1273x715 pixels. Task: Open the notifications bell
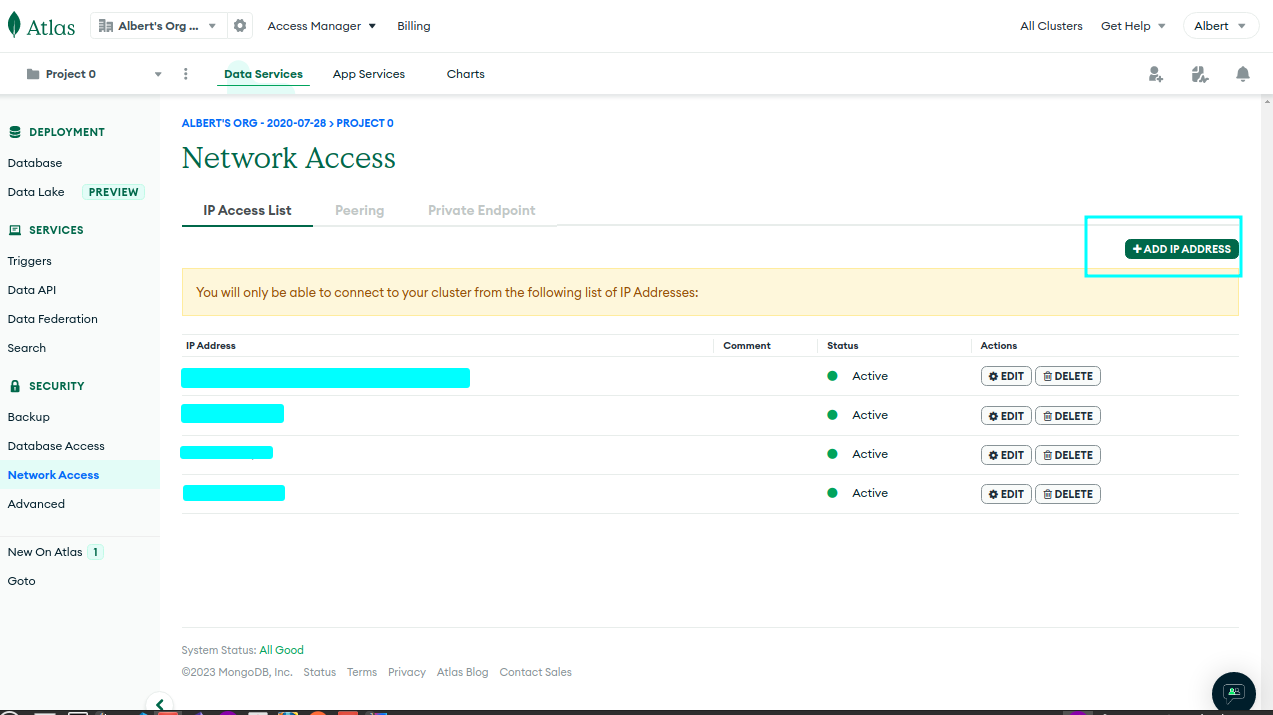tap(1243, 74)
